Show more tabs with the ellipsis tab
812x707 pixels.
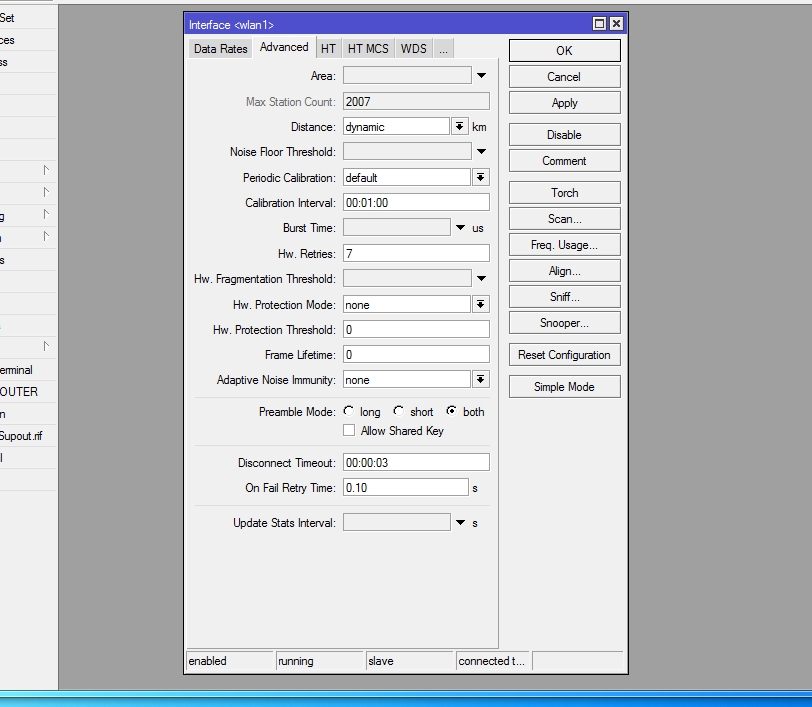(x=442, y=49)
